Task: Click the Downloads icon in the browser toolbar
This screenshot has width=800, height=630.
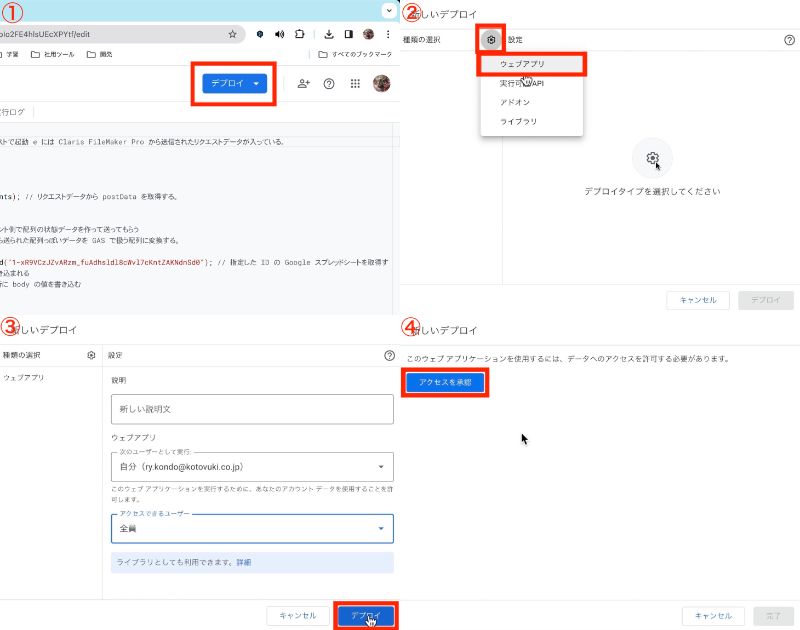Action: [x=329, y=33]
